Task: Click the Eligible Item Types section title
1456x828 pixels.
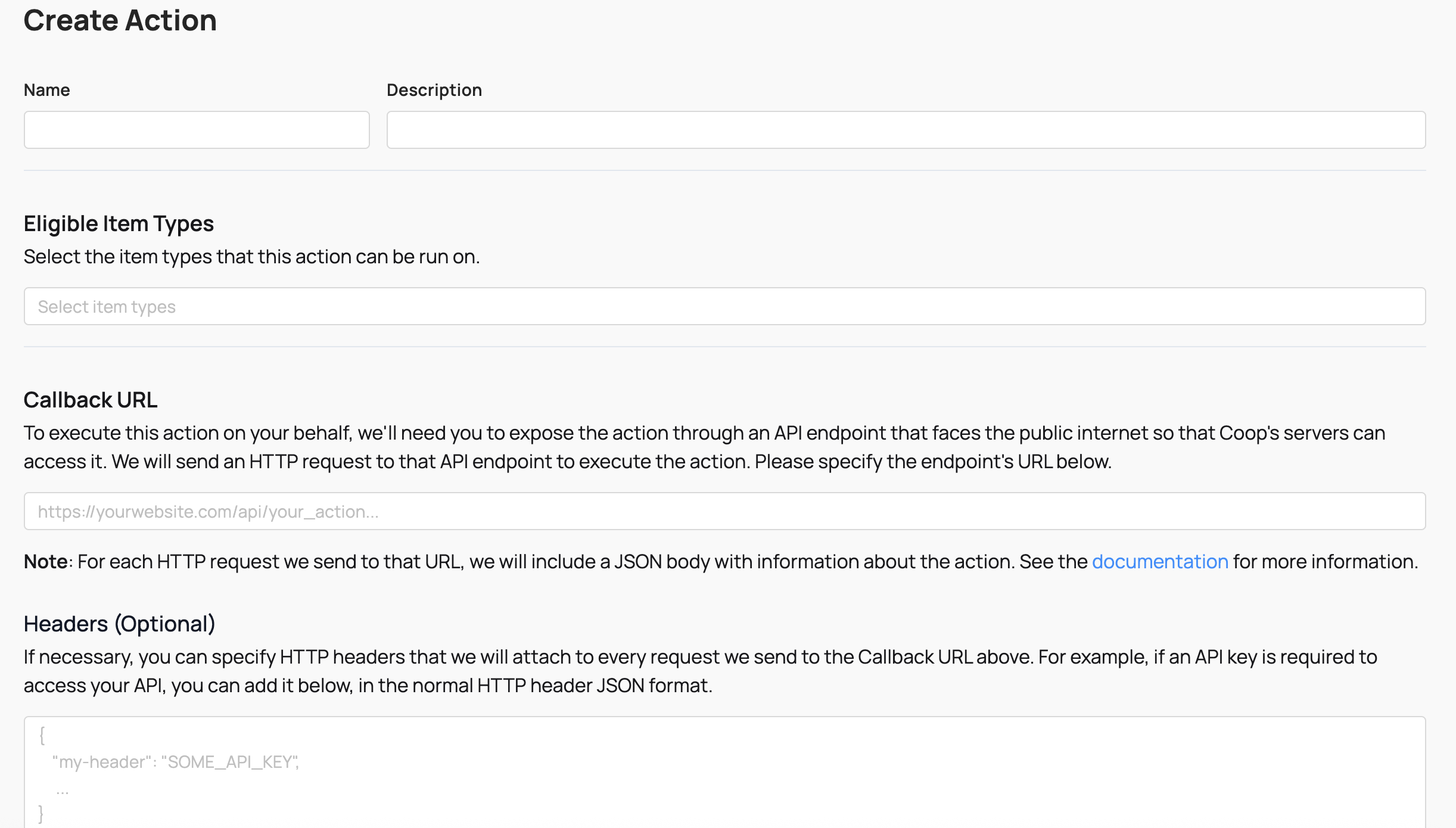Action: tap(118, 223)
